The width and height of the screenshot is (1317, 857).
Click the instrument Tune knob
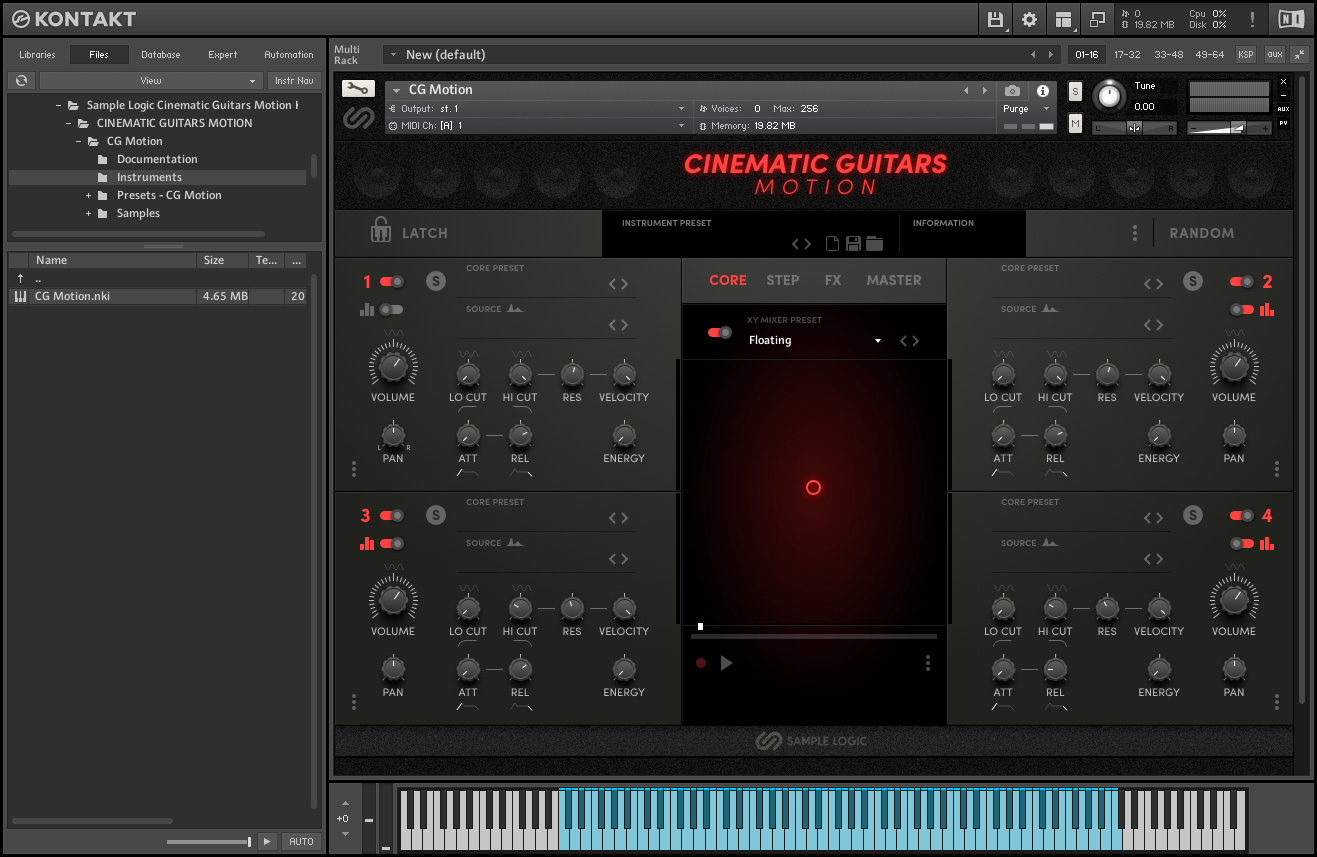[x=1108, y=96]
